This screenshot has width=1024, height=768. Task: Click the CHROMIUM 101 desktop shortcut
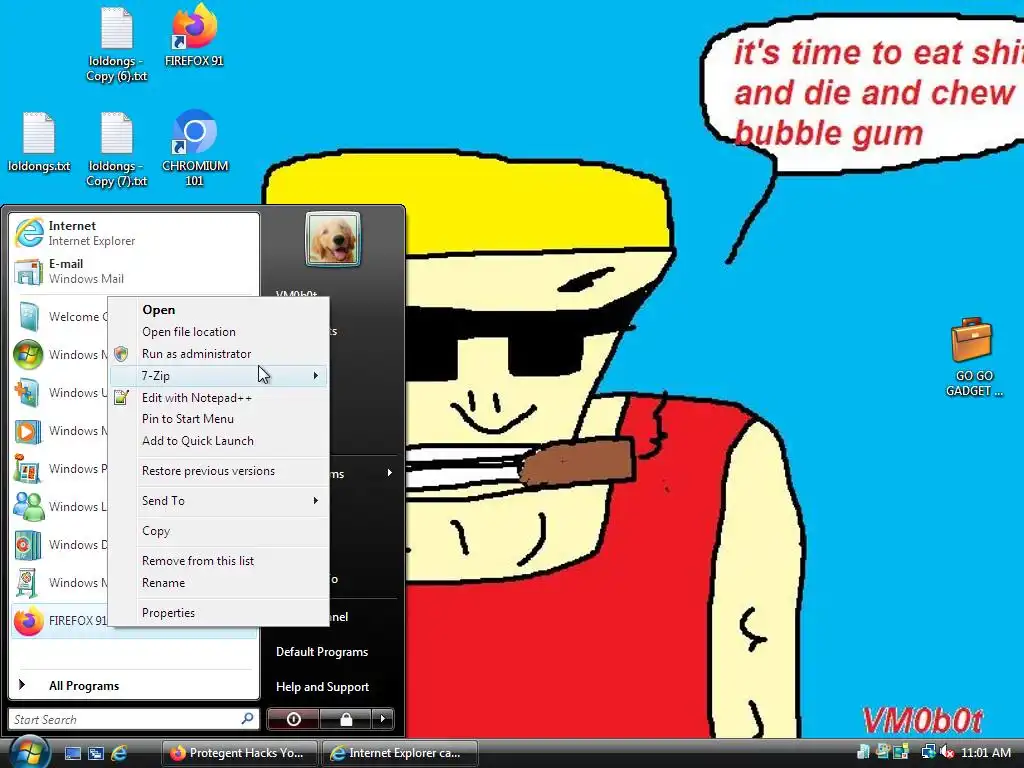[195, 149]
